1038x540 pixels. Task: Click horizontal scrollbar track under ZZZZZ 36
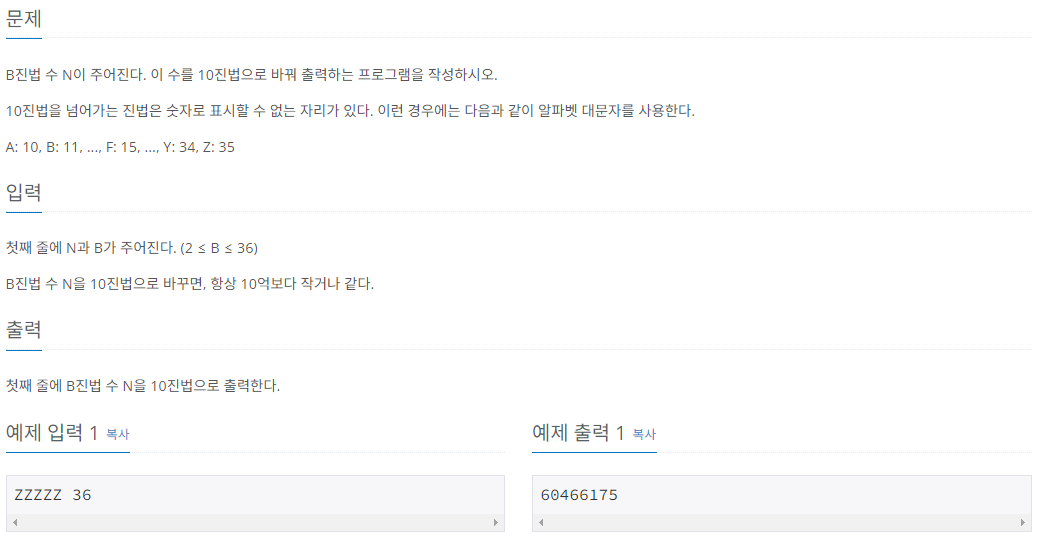click(256, 523)
